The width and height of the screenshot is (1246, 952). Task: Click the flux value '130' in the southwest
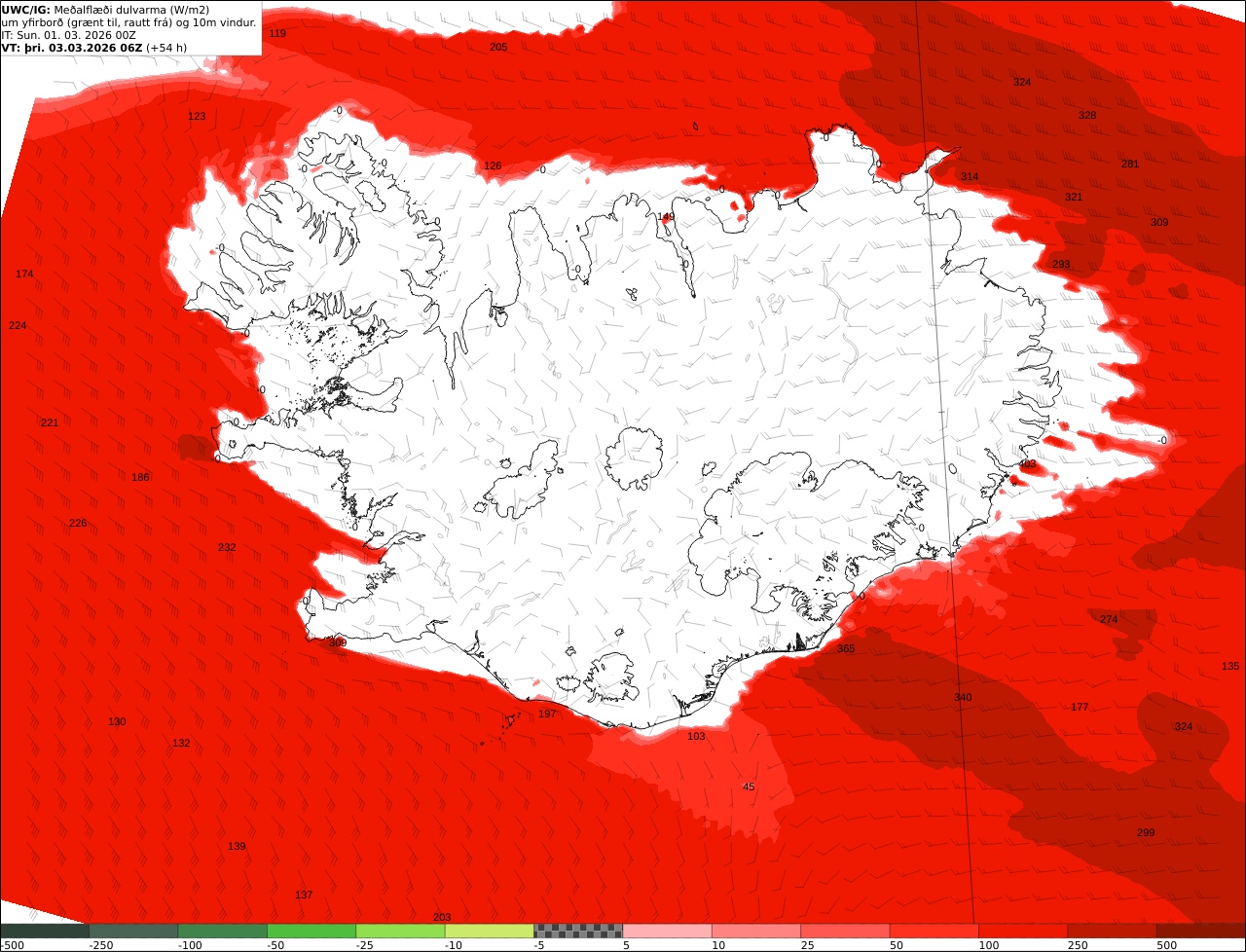click(x=117, y=722)
